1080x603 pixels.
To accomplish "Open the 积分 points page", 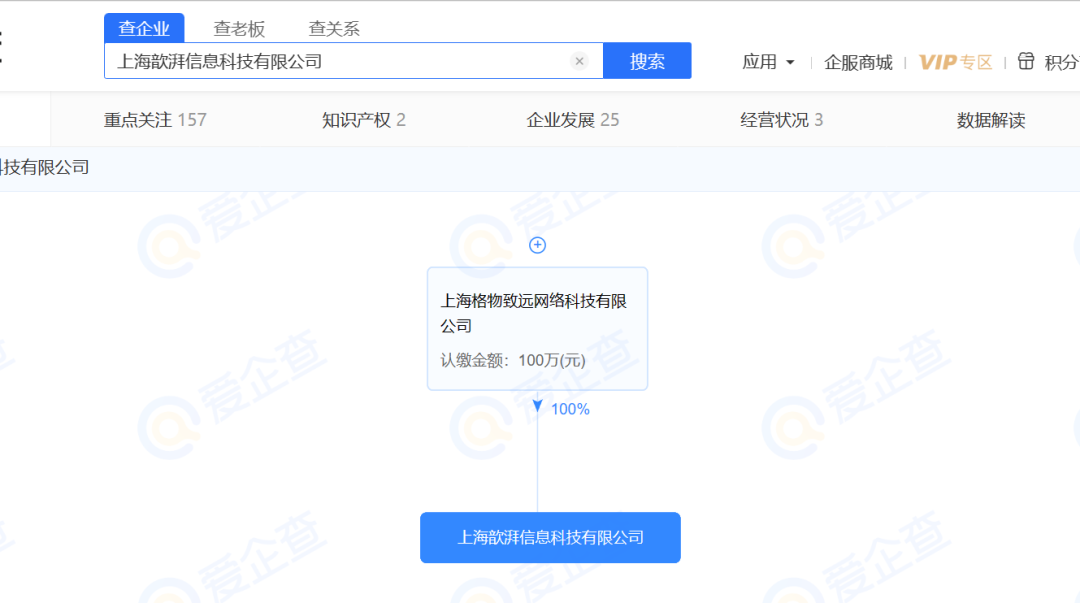I will 1061,62.
